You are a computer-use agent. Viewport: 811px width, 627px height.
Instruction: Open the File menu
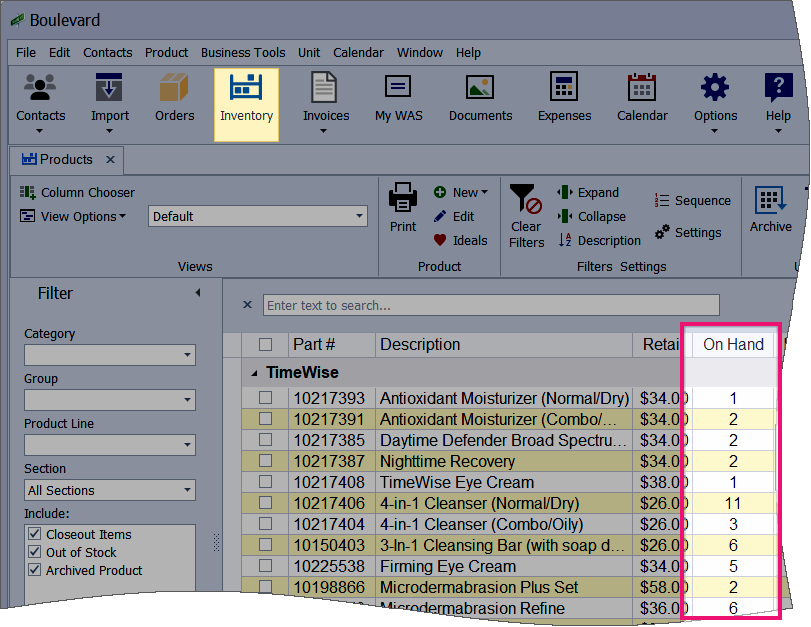pyautogui.click(x=26, y=53)
